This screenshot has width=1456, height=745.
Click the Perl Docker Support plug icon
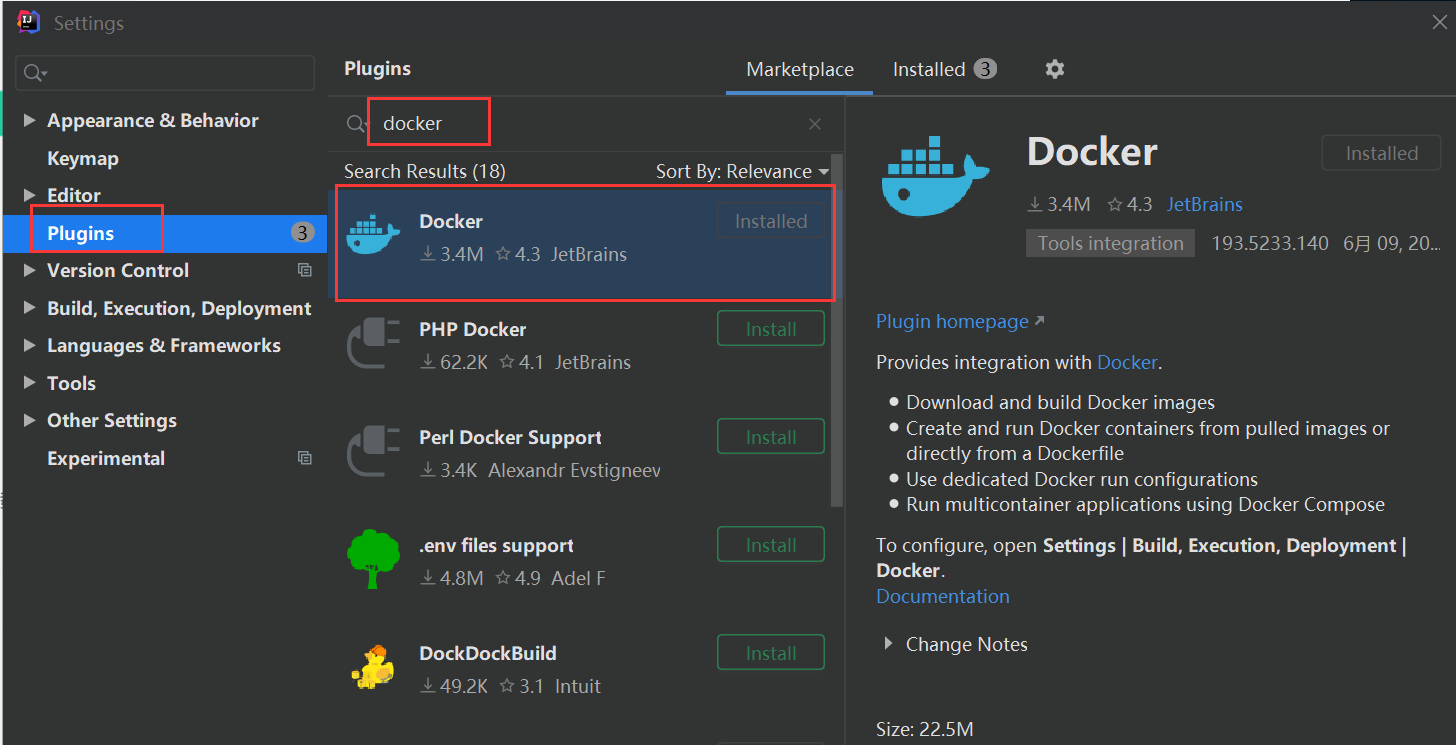pyautogui.click(x=371, y=451)
